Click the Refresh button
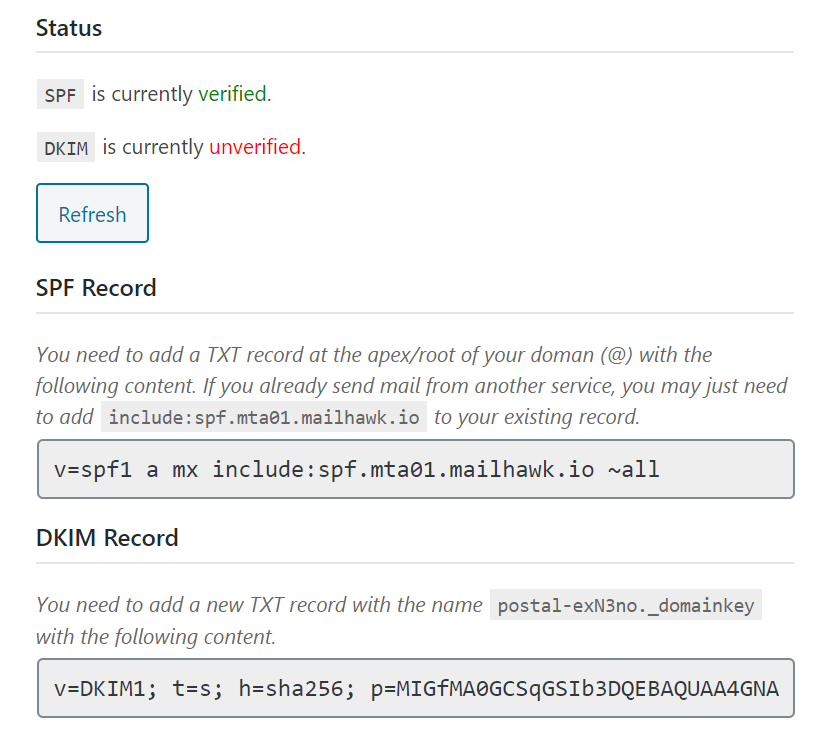Image resolution: width=827 pixels, height=732 pixels. click(92, 213)
